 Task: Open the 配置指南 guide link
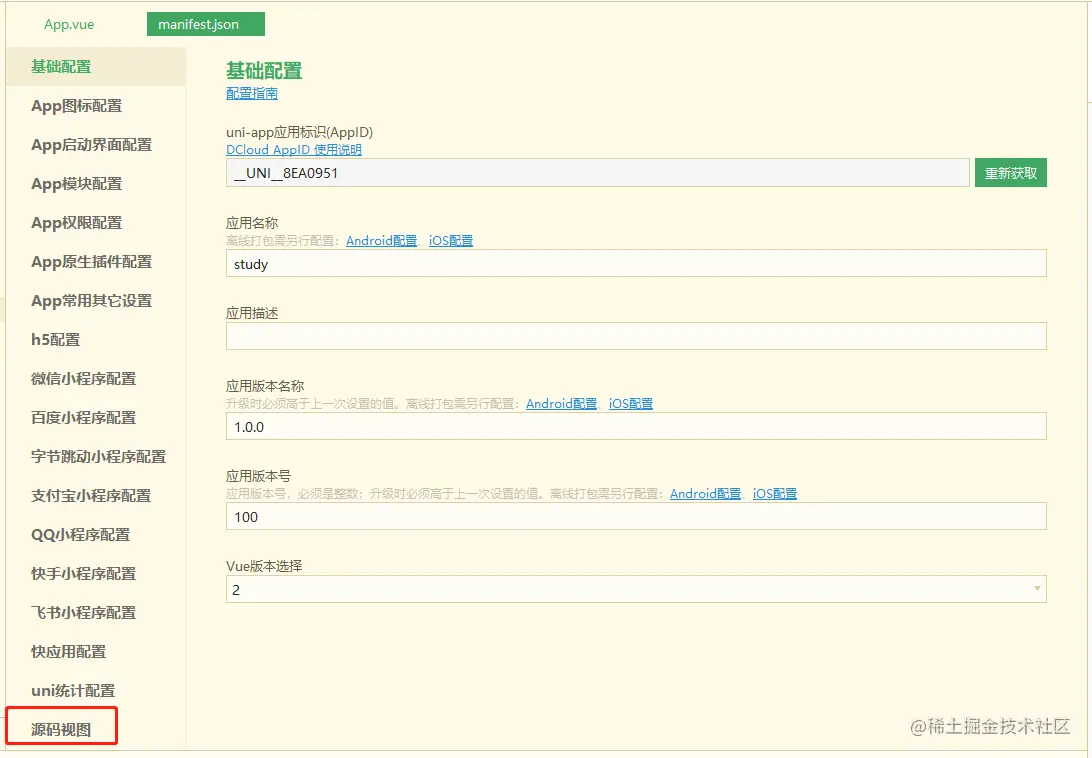[249, 93]
